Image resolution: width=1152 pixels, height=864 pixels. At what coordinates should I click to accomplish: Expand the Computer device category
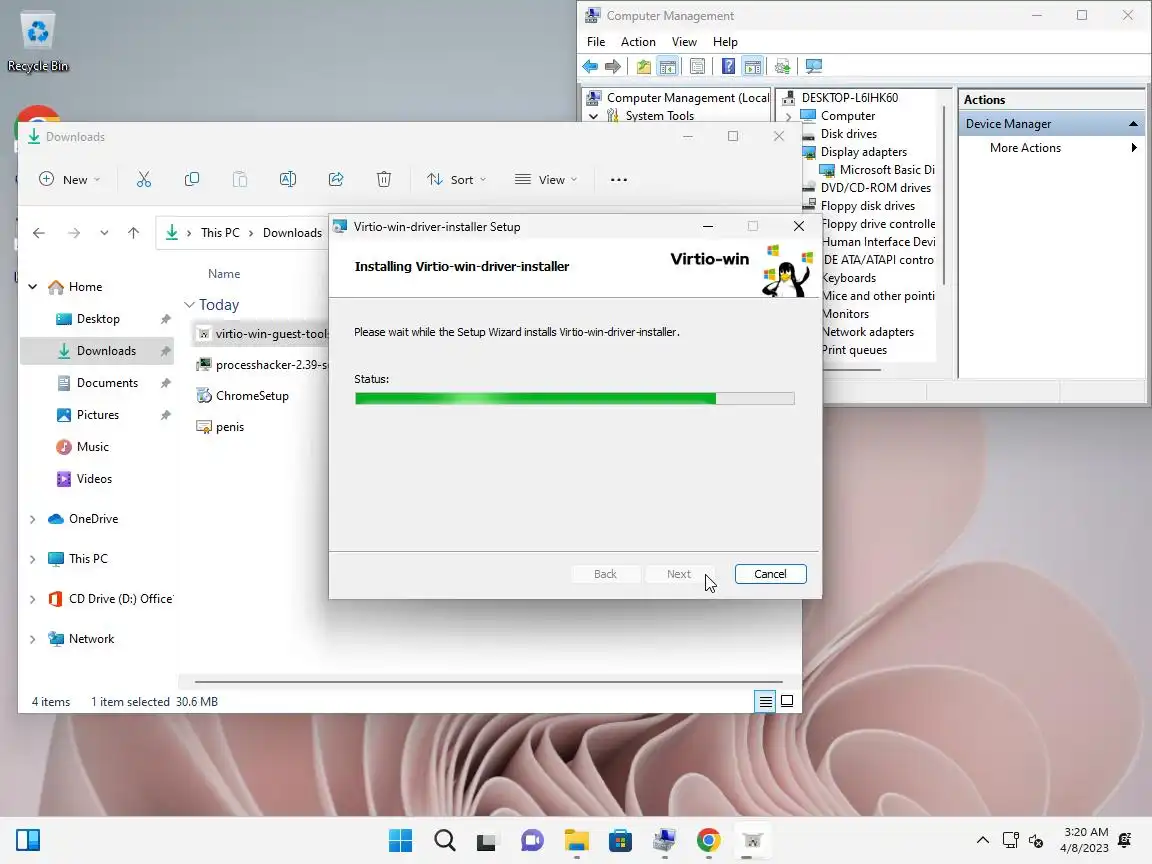[x=788, y=116]
